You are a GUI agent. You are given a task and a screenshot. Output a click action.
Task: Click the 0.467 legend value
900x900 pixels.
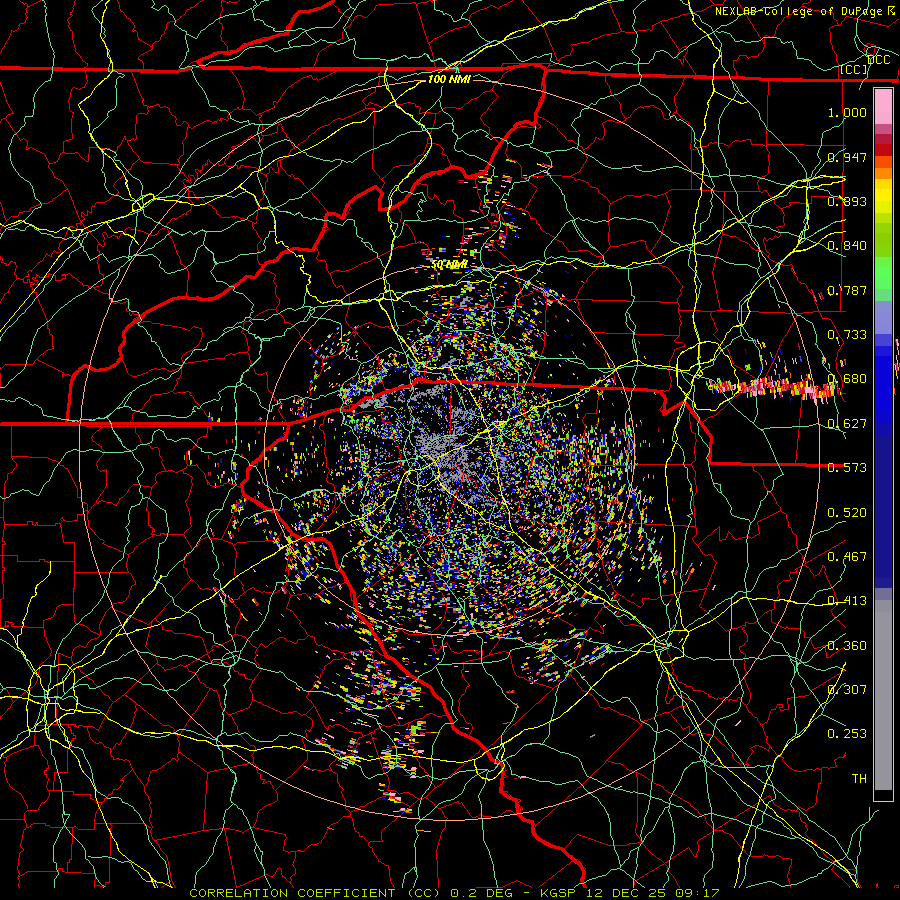(x=847, y=557)
